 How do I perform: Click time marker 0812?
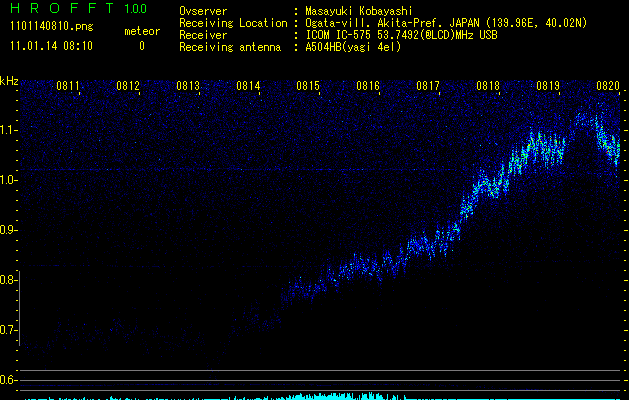[128, 86]
